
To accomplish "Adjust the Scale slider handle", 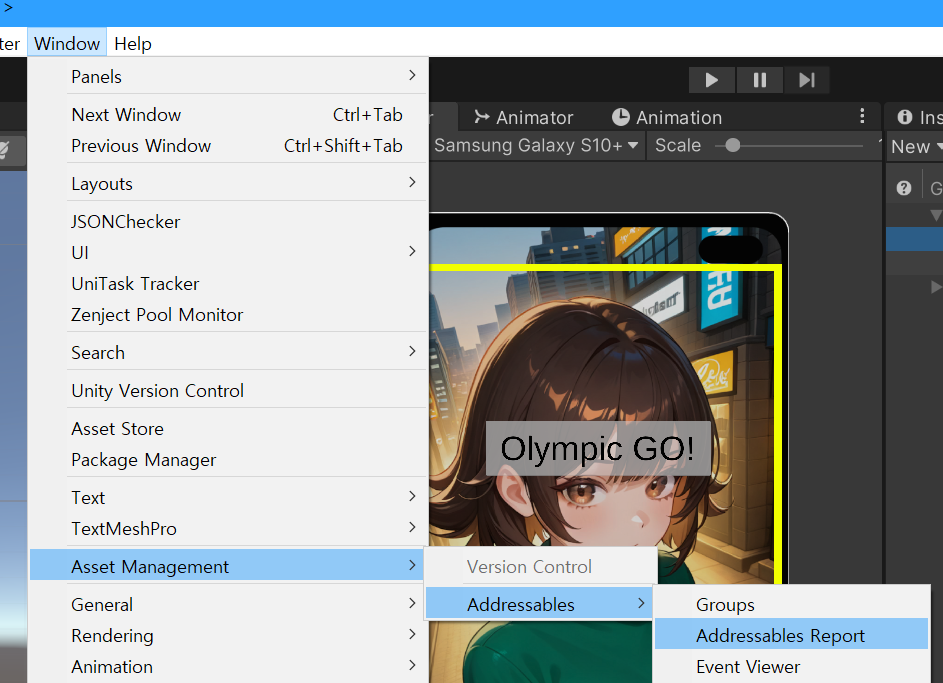I will [732, 145].
